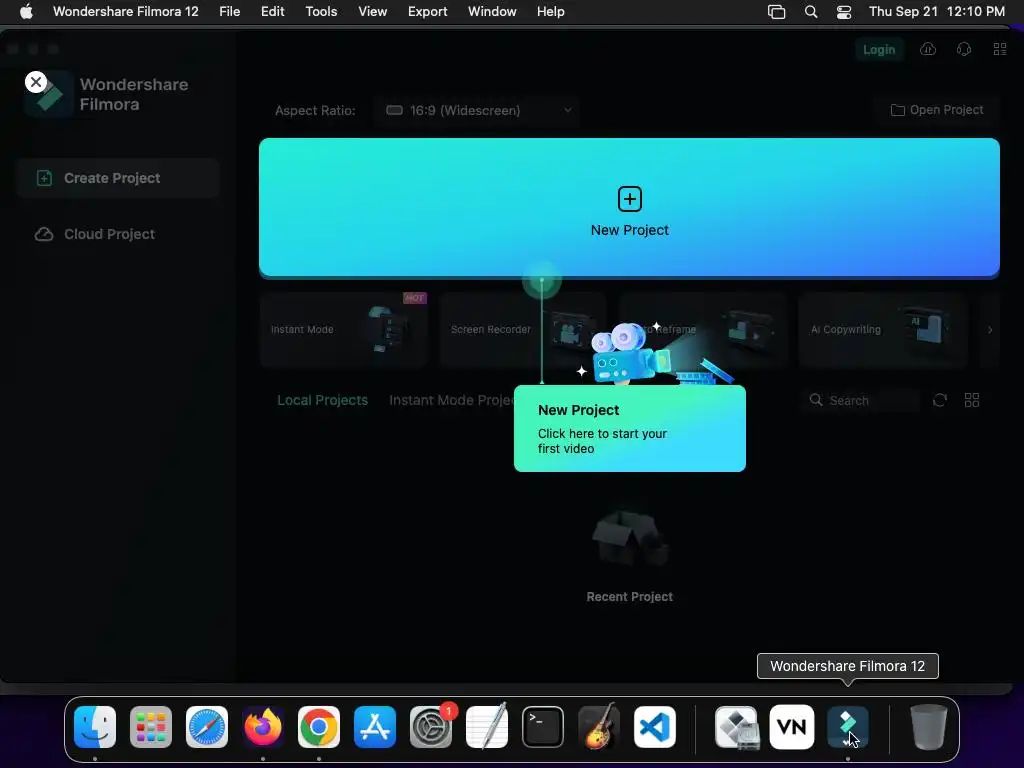Open the File menu
Image resolution: width=1024 pixels, height=768 pixels.
coord(229,12)
